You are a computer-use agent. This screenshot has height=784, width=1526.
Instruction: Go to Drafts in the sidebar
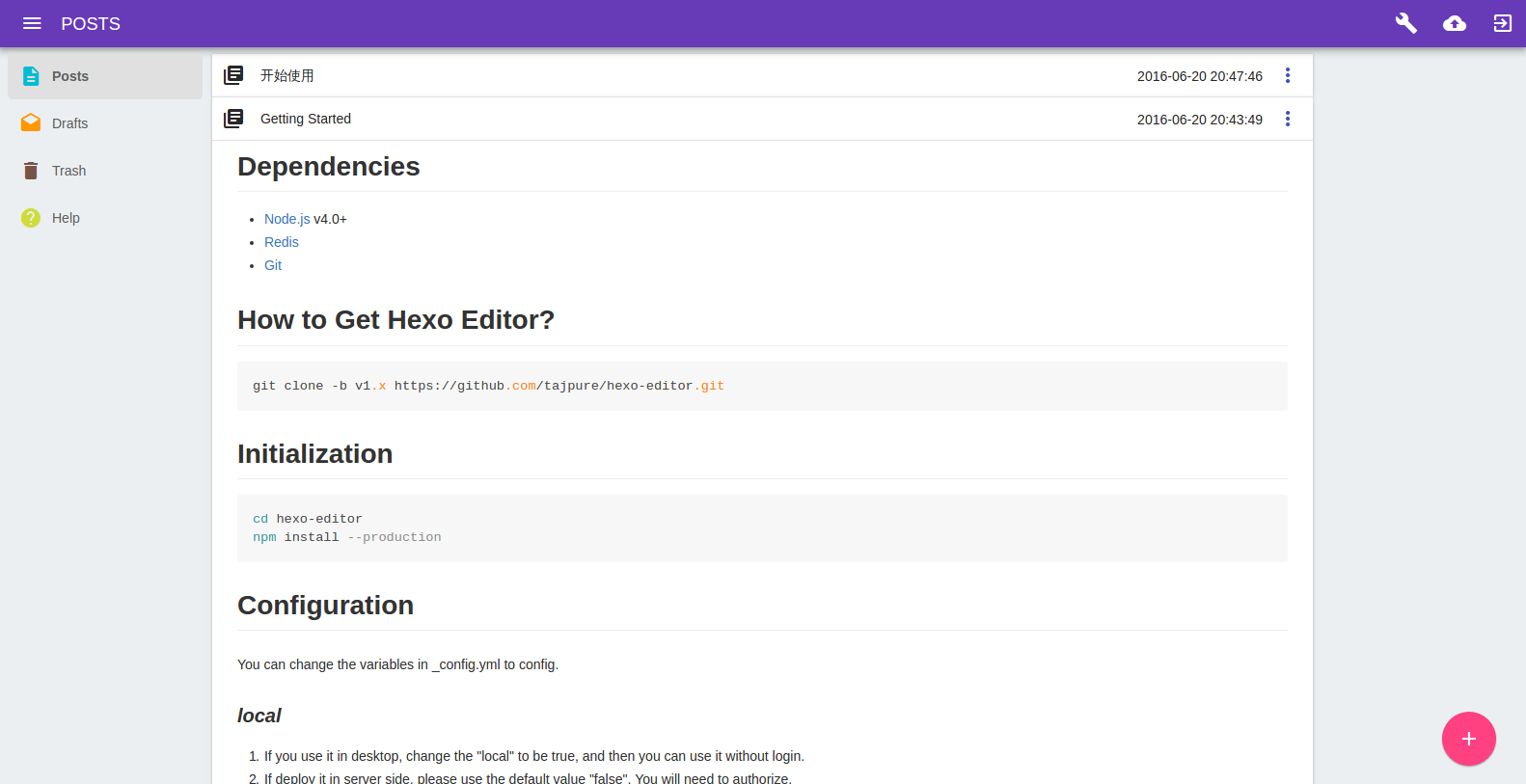[105, 123]
